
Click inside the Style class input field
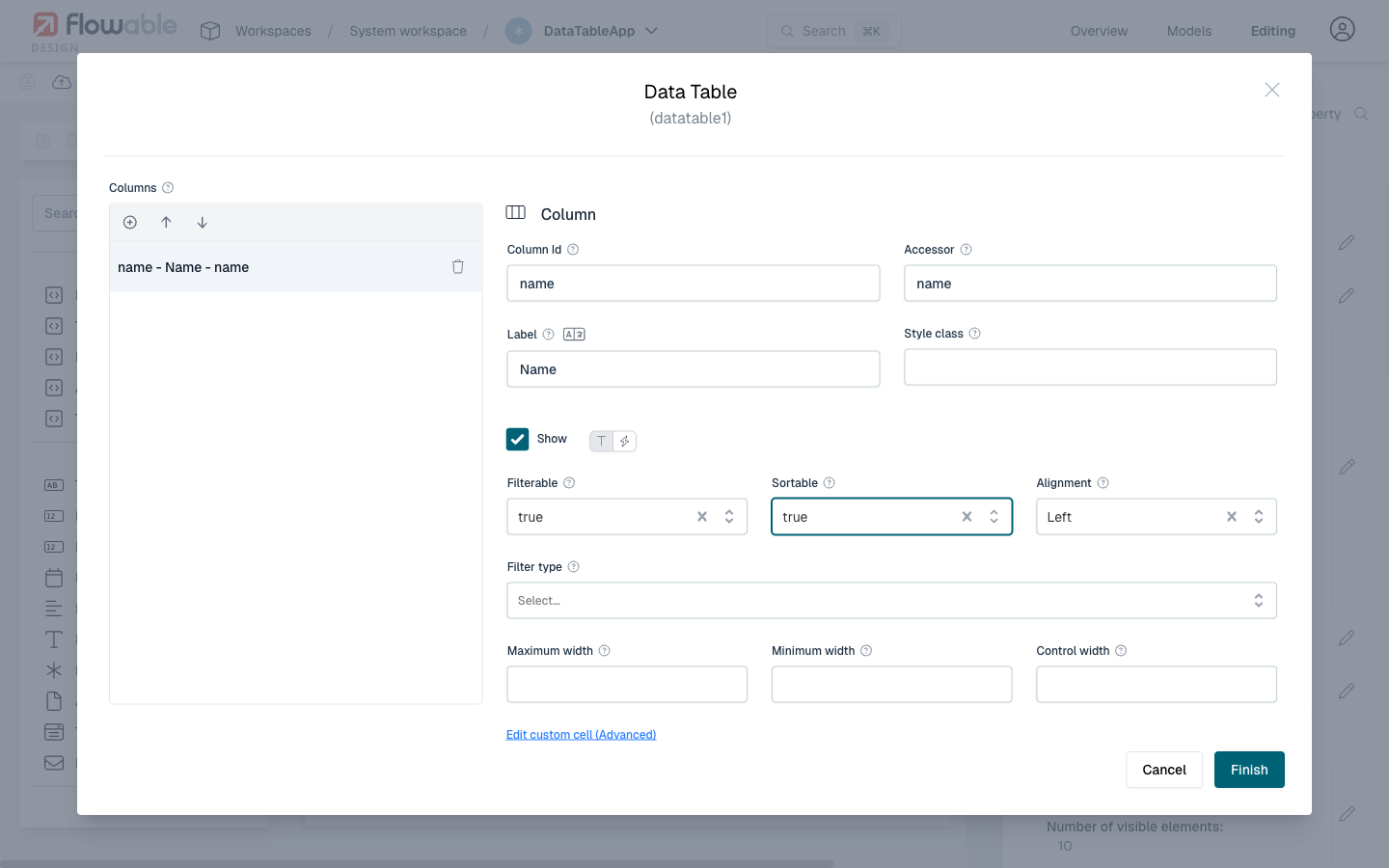tap(1090, 366)
